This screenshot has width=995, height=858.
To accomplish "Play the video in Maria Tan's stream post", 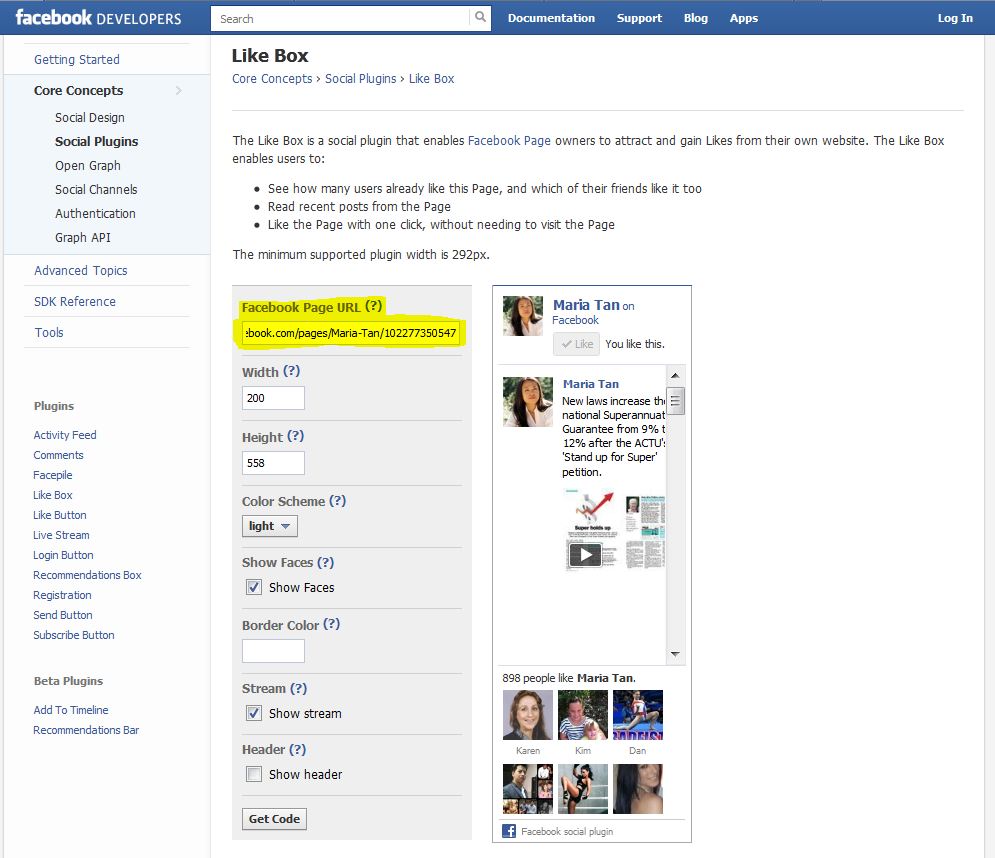I will click(585, 553).
